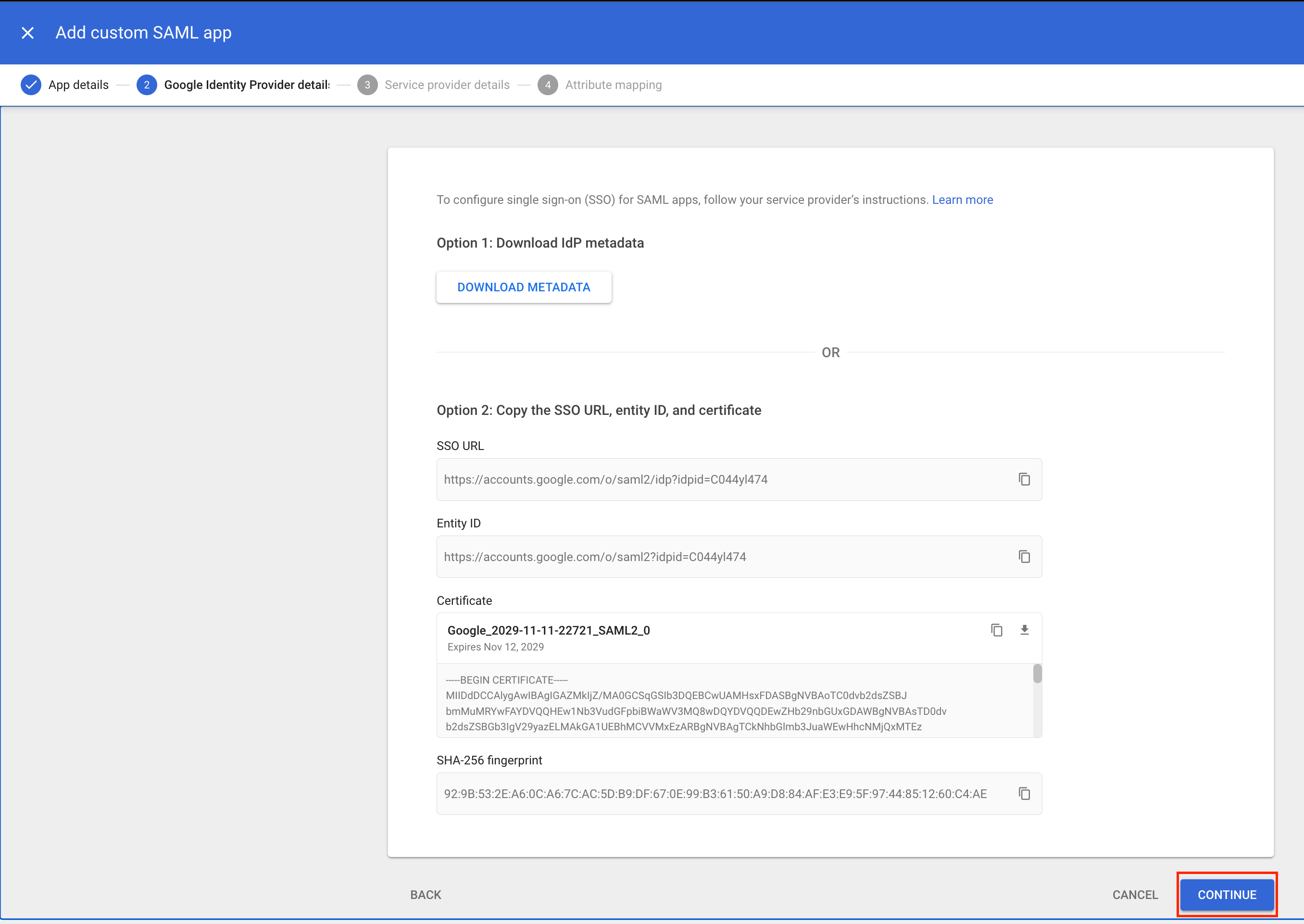Screen dimensions: 1304x924
Task: Select the Attribute mapping step
Action: 614,85
